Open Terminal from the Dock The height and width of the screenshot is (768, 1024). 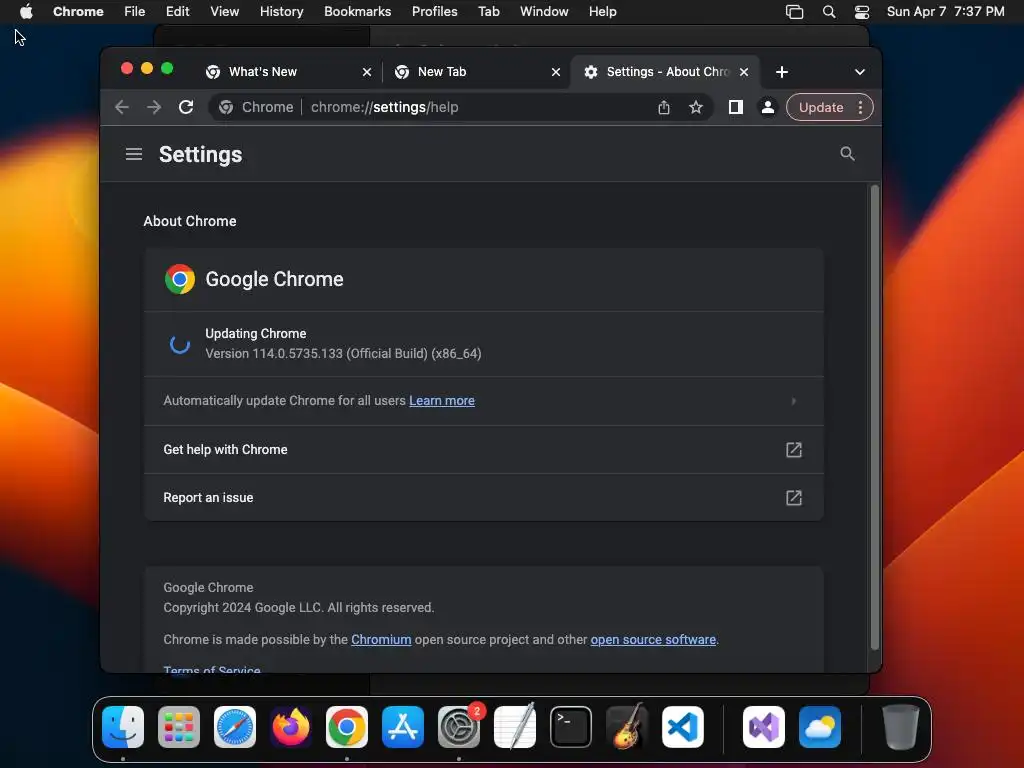click(x=571, y=727)
